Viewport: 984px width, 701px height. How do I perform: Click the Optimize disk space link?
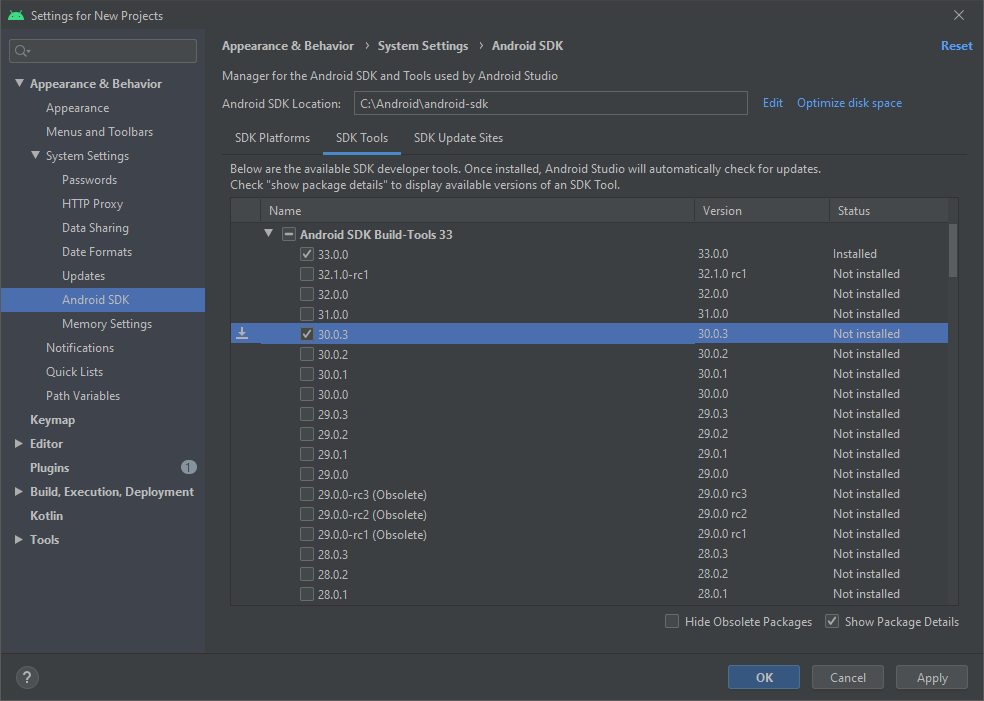tap(849, 103)
